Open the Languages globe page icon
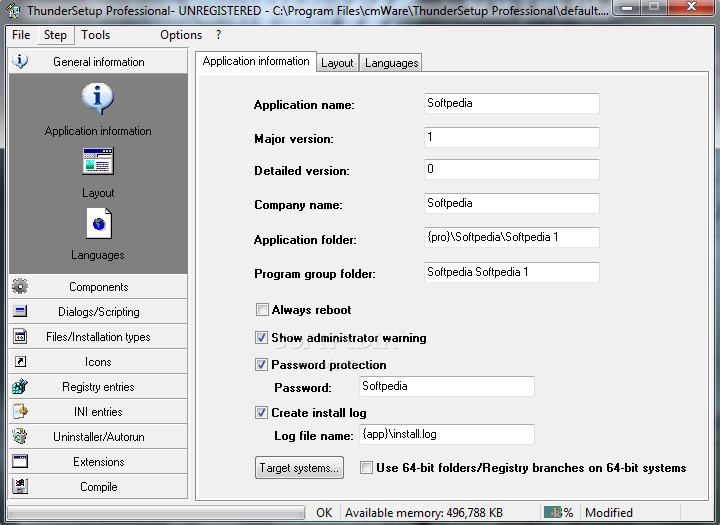Screen dimensions: 720x525 point(99,224)
